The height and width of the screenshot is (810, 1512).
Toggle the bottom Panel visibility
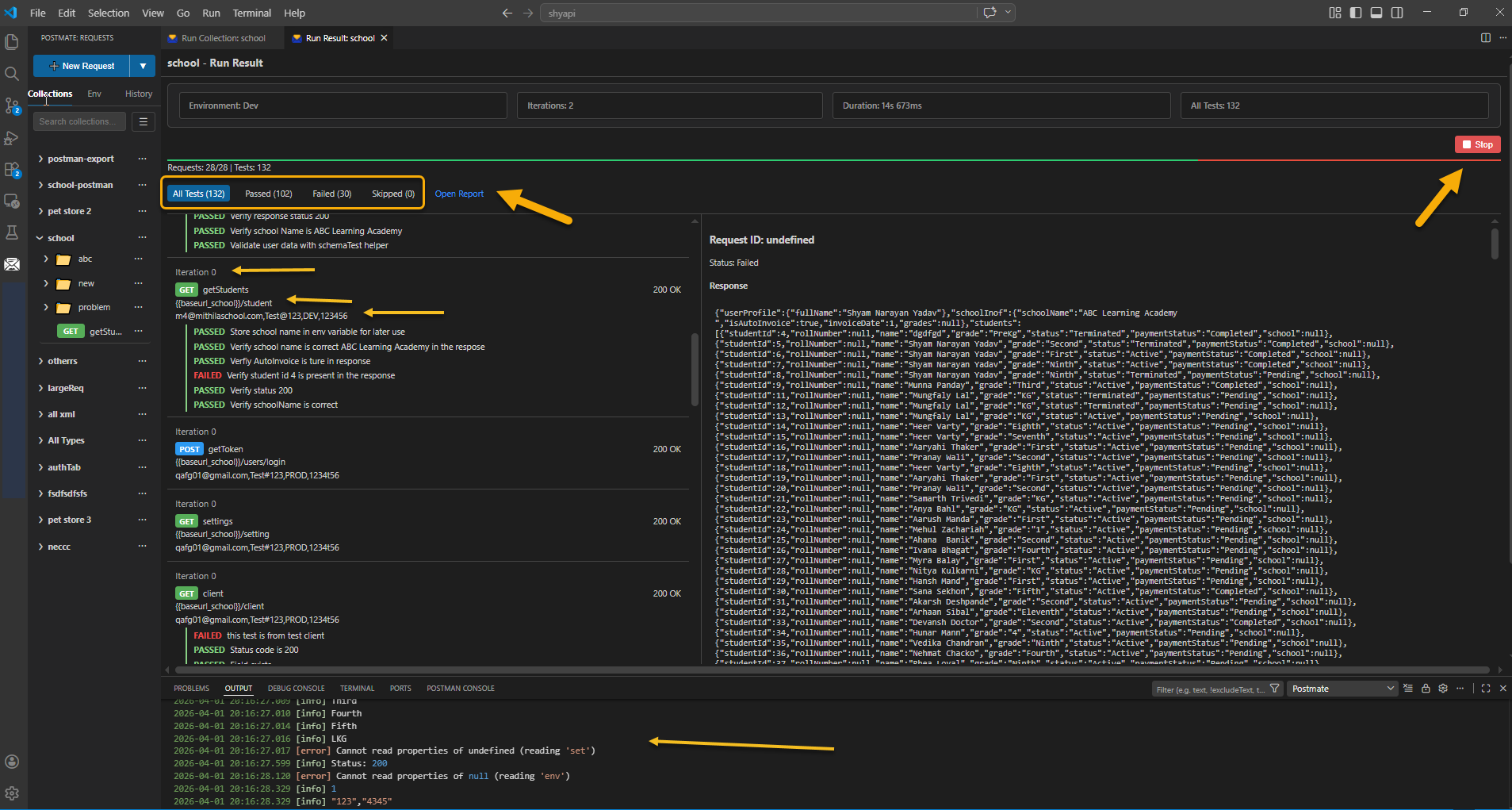tap(1376, 12)
